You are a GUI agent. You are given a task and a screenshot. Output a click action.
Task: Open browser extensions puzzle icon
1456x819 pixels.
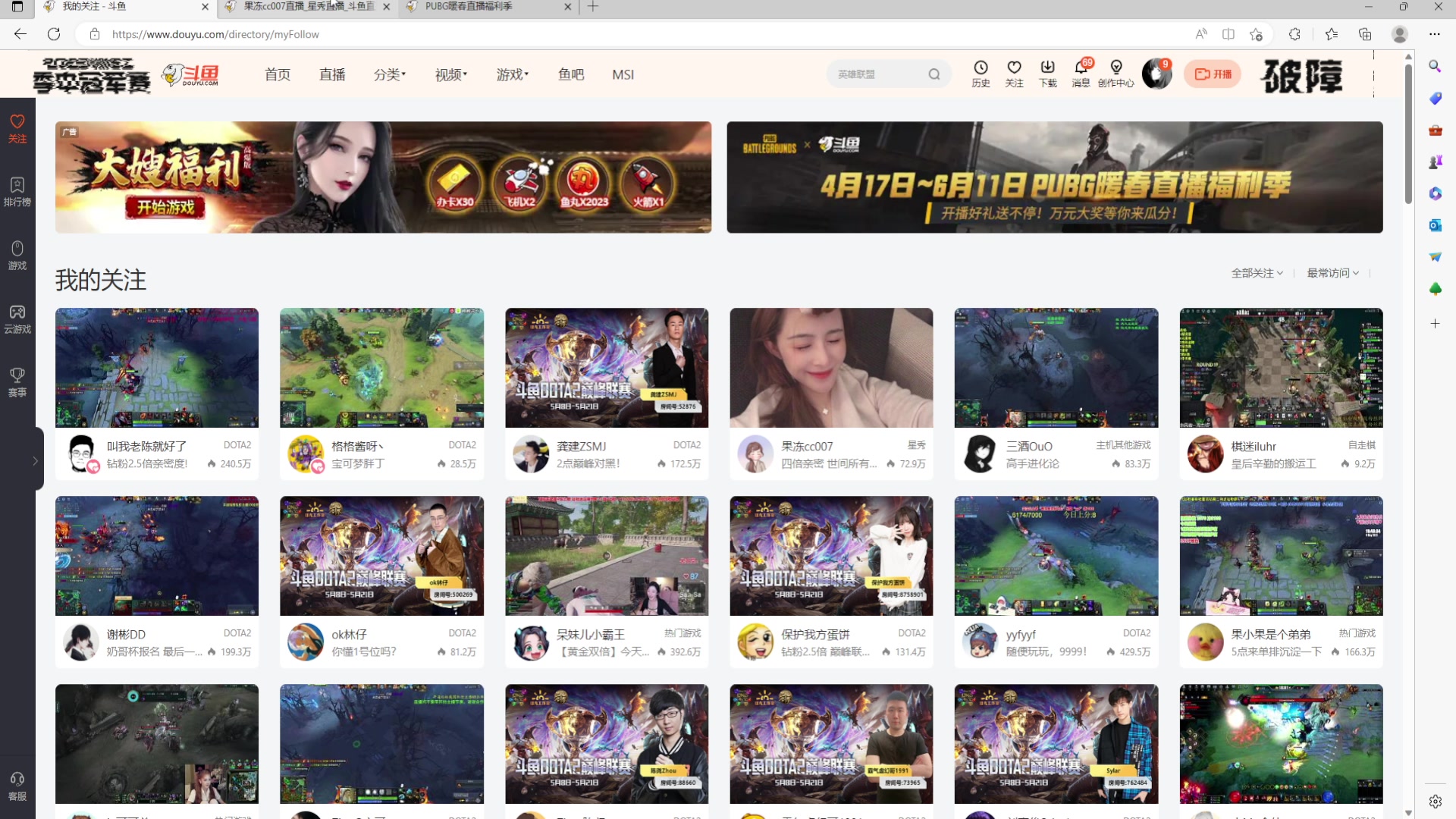tap(1294, 34)
